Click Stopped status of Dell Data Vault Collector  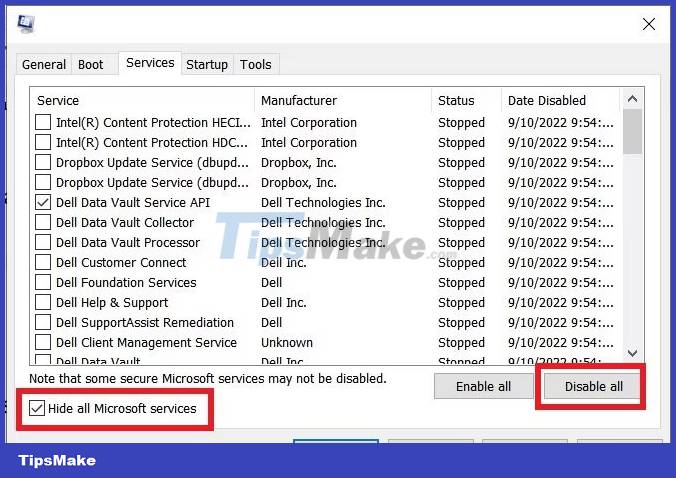461,223
